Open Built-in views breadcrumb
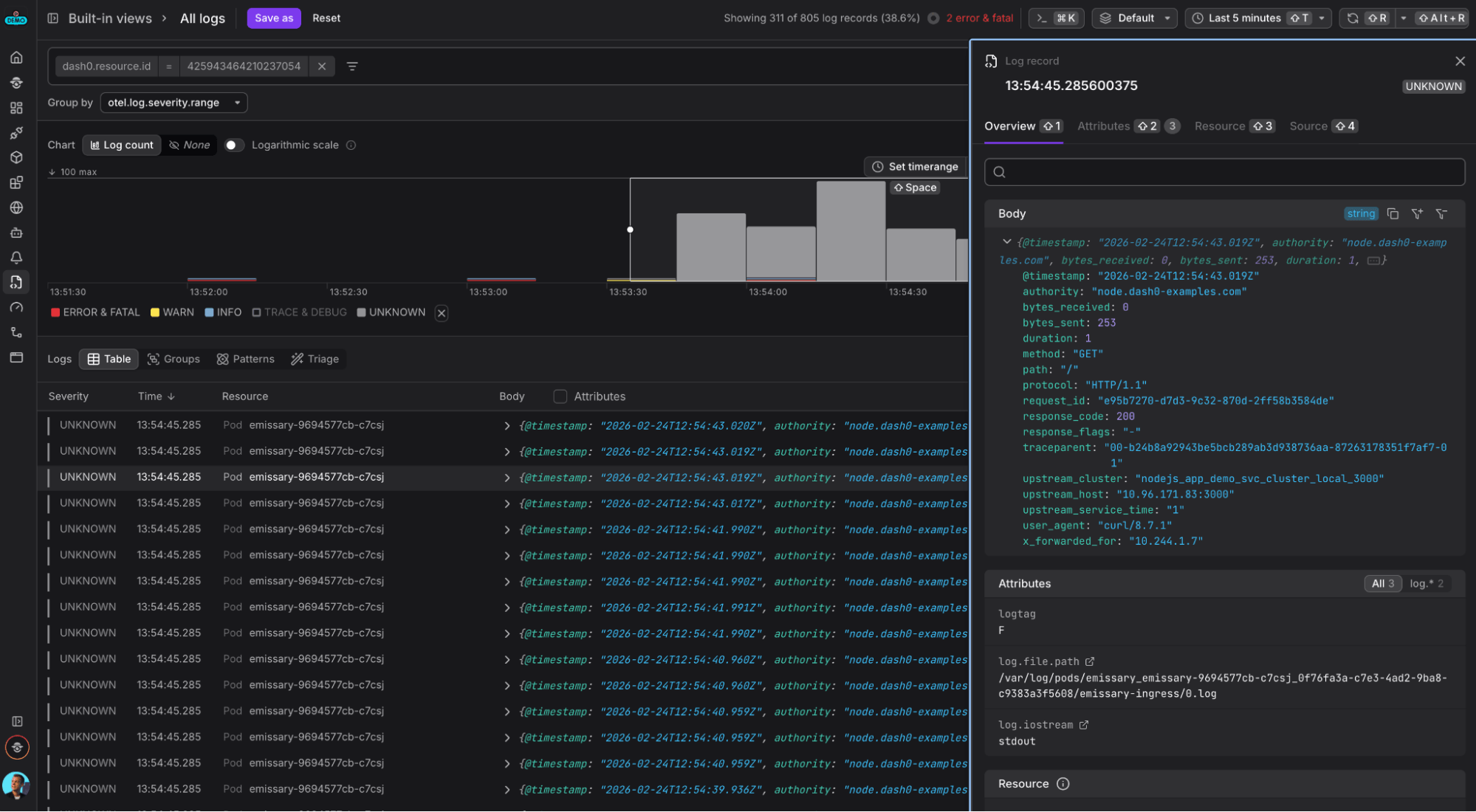This screenshot has height=812, width=1476. 110,18
